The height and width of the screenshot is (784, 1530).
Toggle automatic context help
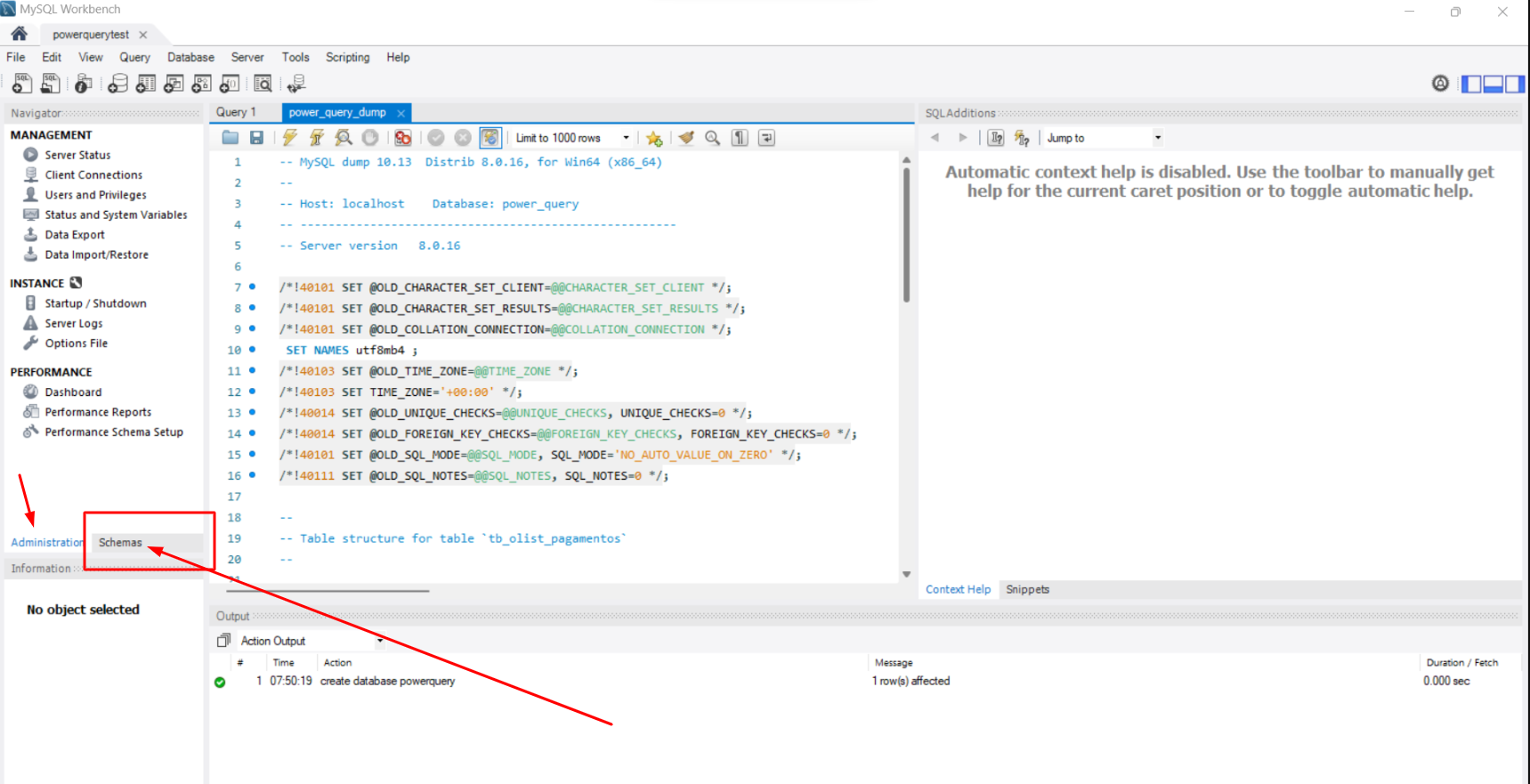(996, 138)
